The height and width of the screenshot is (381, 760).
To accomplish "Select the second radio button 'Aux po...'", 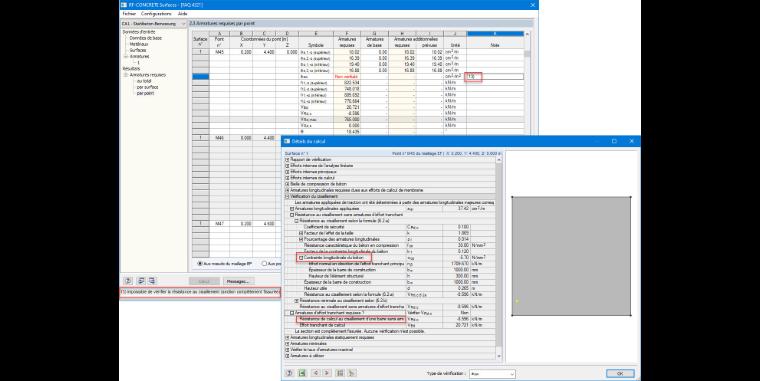I will tap(264, 264).
